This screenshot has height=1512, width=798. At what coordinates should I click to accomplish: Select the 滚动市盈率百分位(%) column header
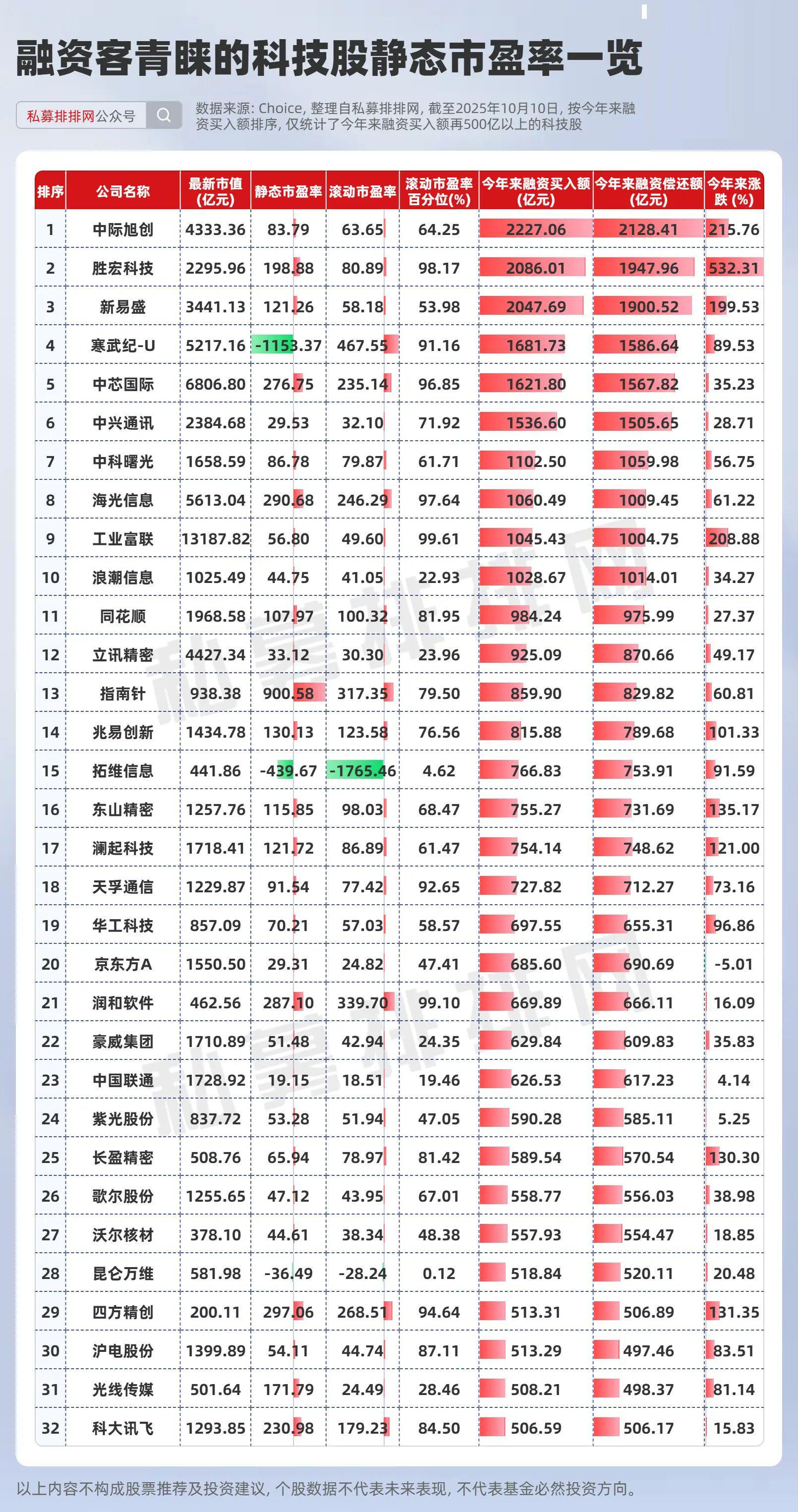439,191
